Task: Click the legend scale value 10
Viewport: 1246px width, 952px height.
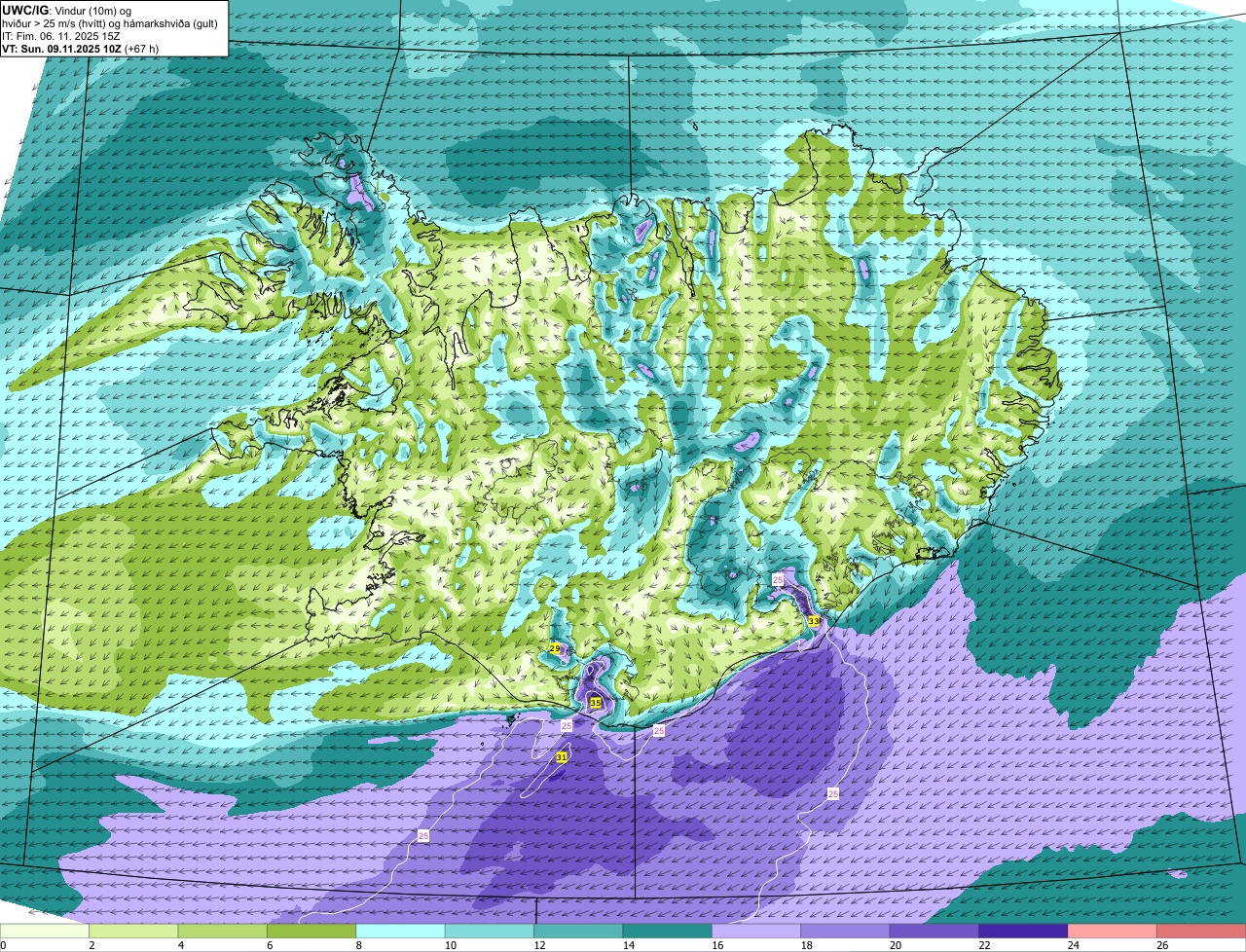Action: click(450, 945)
